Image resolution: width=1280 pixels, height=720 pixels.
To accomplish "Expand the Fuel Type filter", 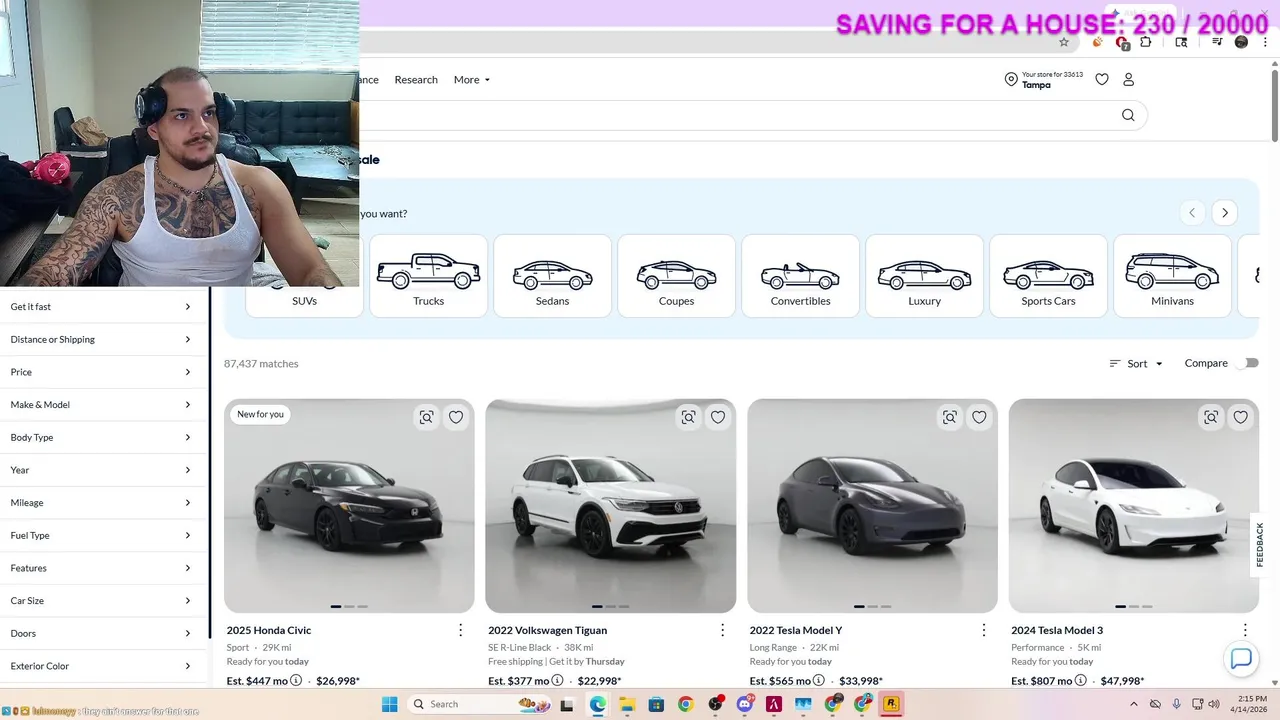I will coord(101,535).
